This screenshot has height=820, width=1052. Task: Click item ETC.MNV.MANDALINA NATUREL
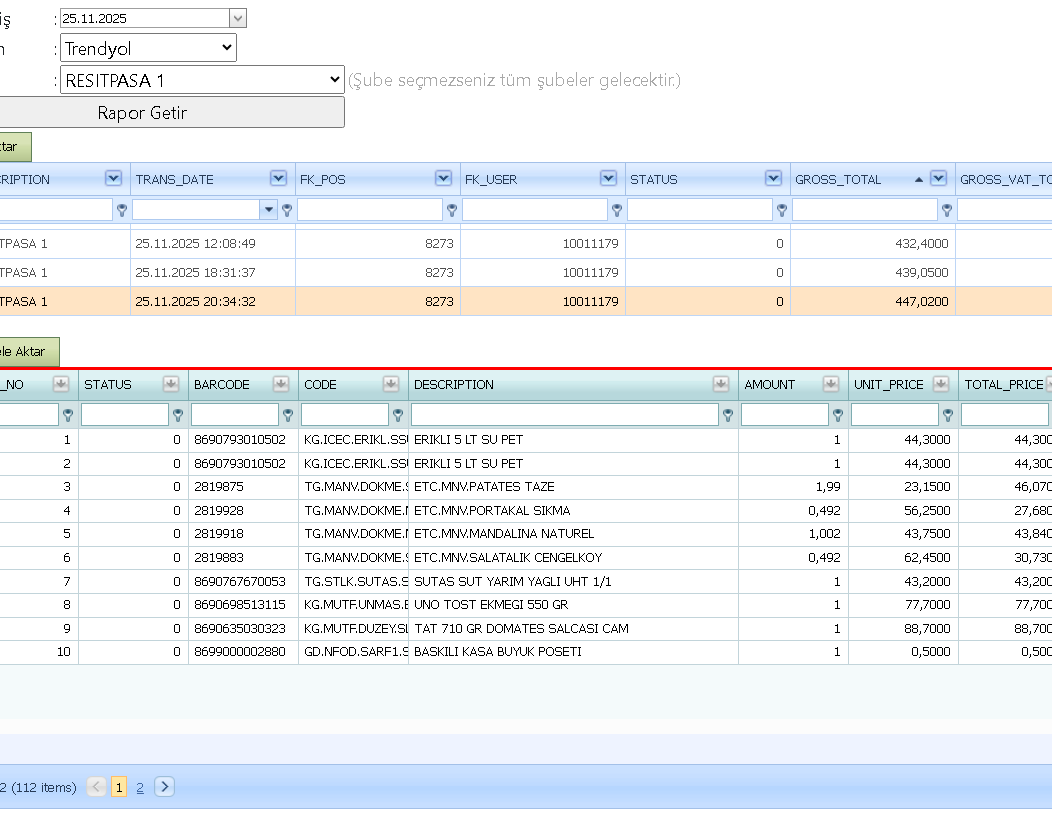[x=504, y=533]
